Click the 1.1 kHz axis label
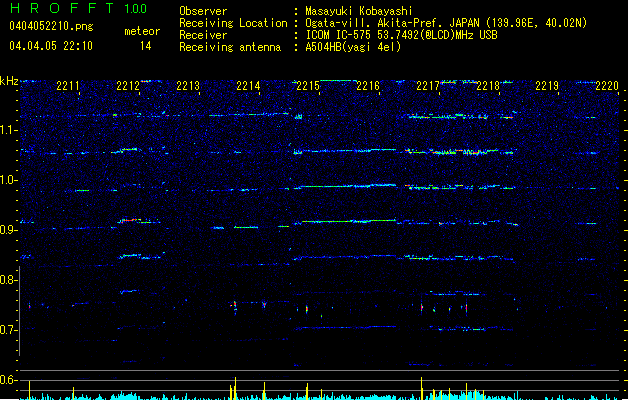This screenshot has width=629, height=400. pyautogui.click(x=9, y=130)
